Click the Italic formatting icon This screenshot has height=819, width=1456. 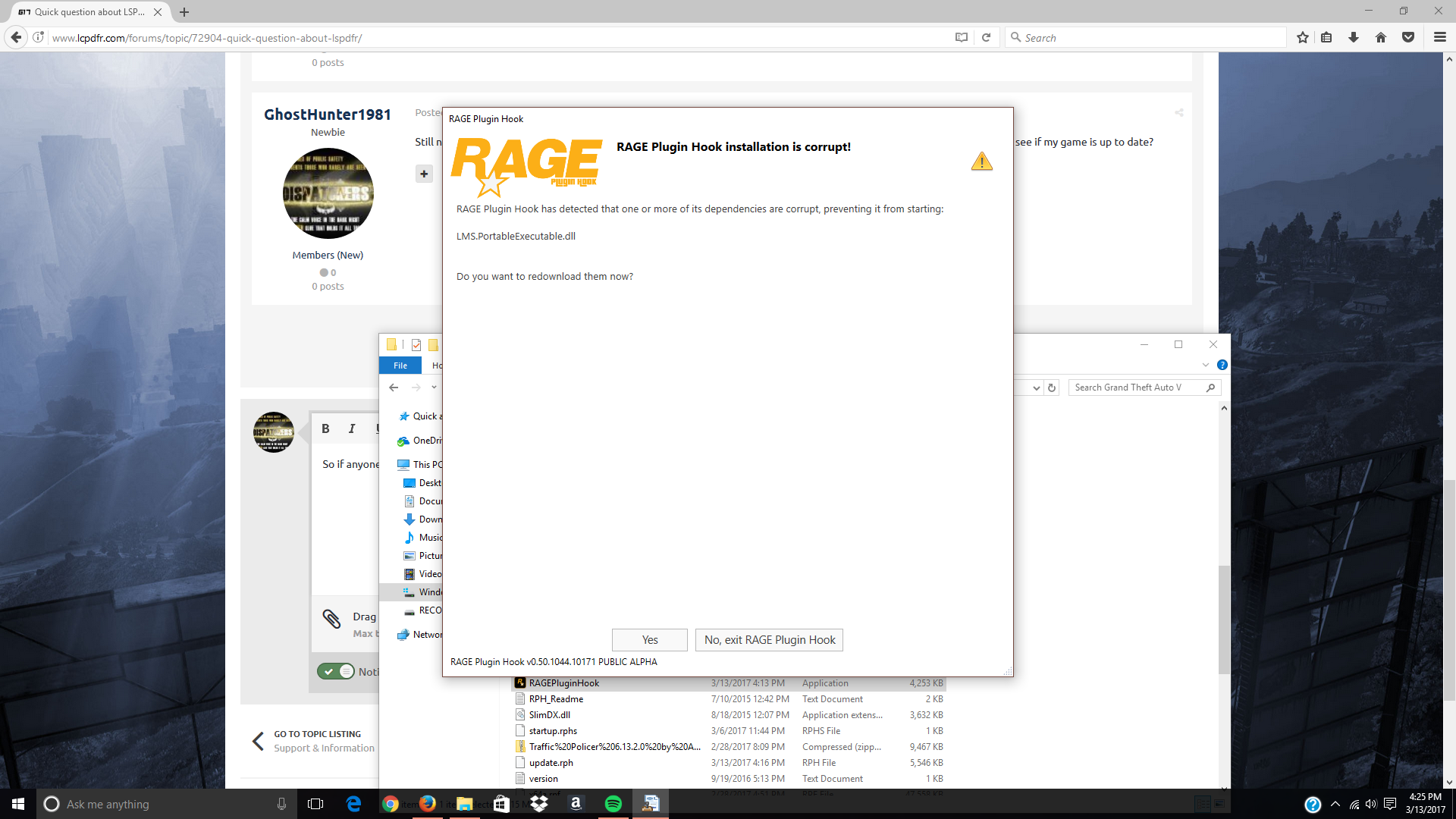352,428
